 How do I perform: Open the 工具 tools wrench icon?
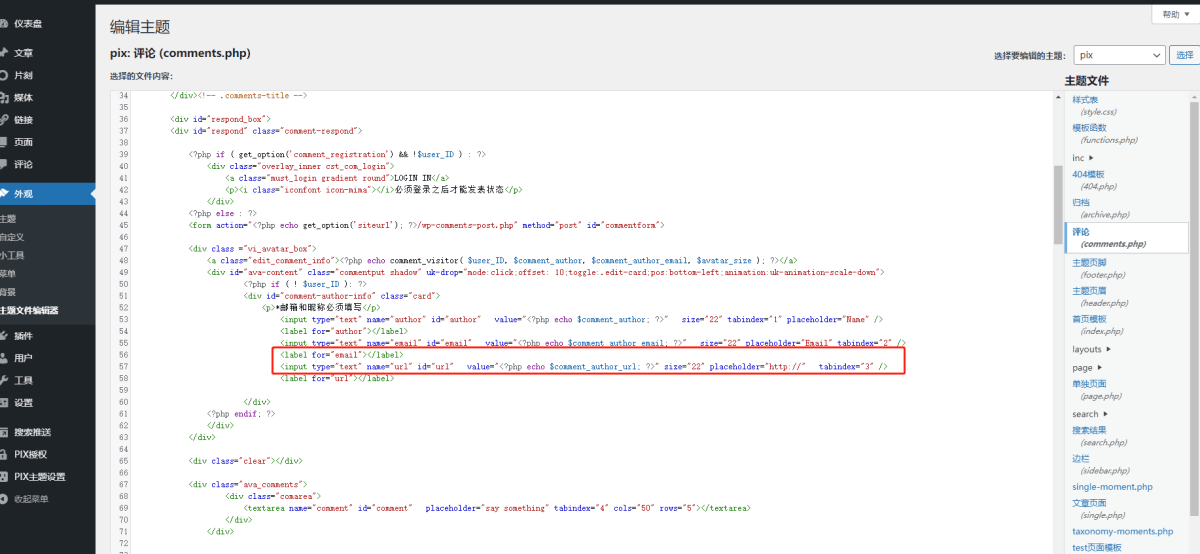pyautogui.click(x=5, y=381)
